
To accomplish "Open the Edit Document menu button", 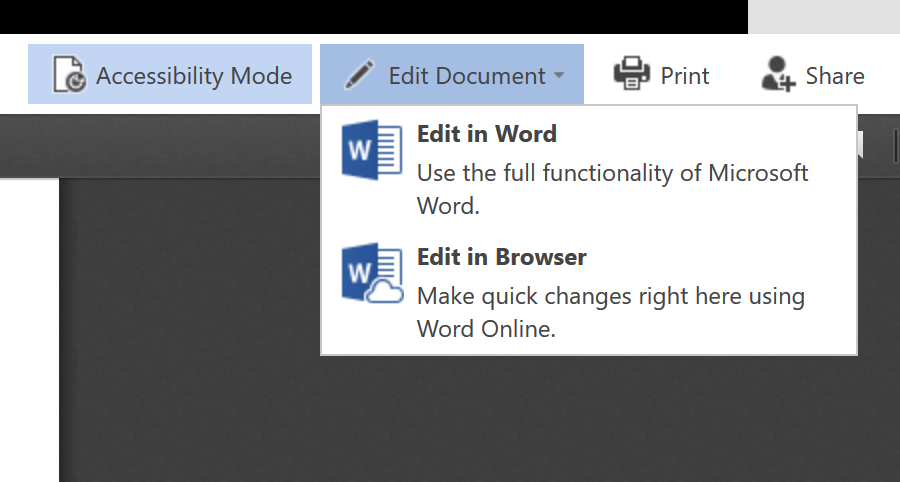I will (x=452, y=74).
